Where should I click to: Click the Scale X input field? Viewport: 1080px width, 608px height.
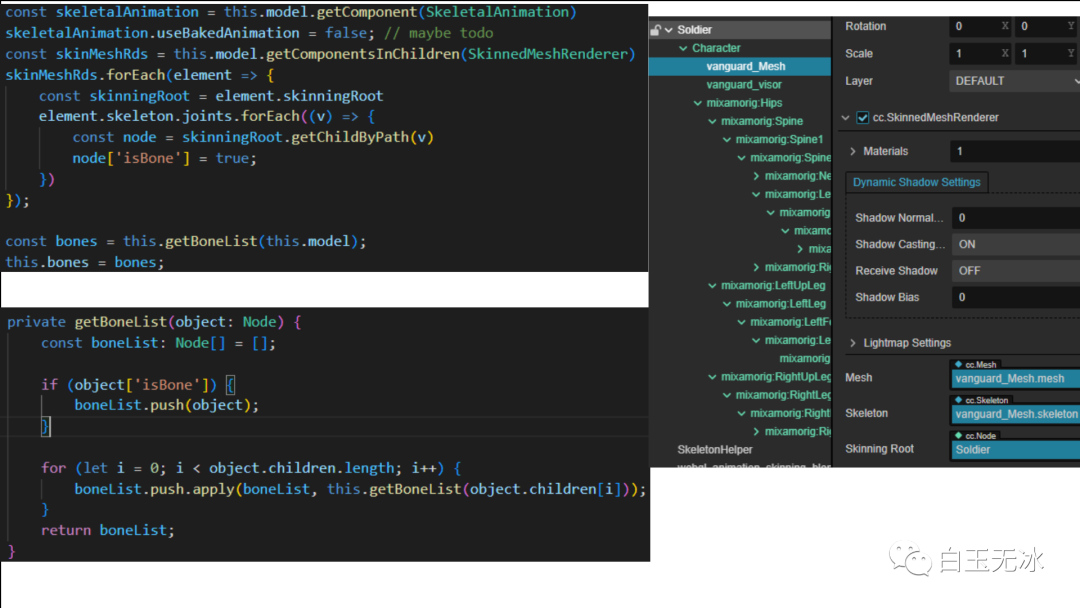click(981, 54)
